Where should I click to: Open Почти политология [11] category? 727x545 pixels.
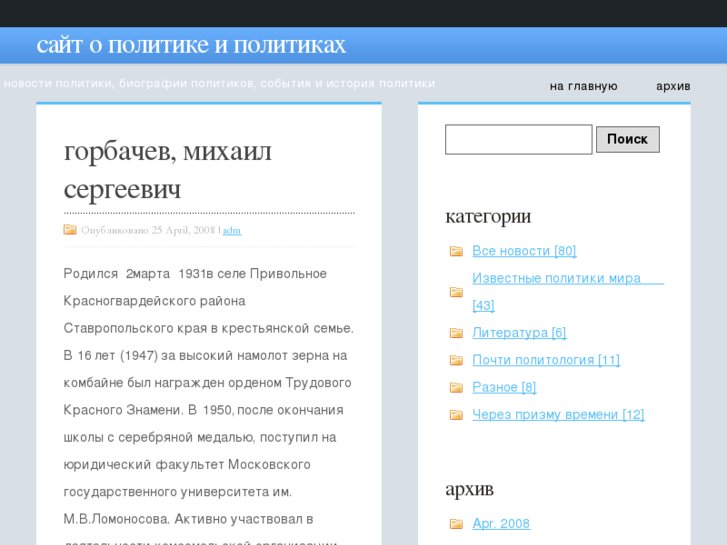pos(546,360)
